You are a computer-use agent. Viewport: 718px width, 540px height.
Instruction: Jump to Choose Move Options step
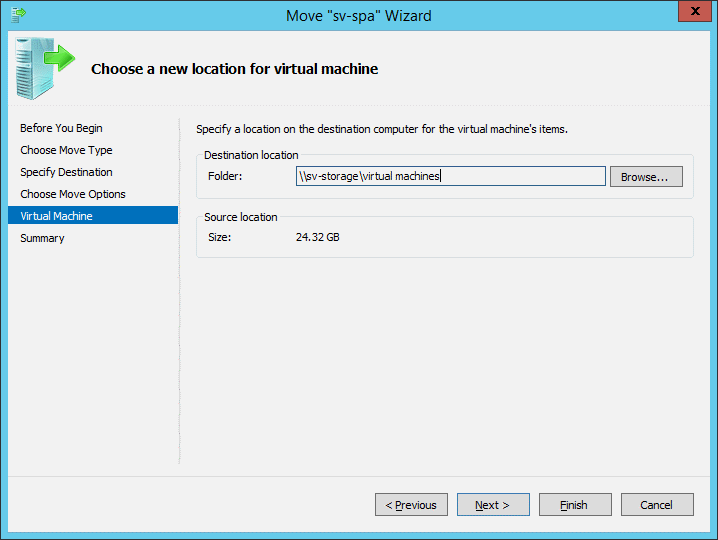point(73,194)
